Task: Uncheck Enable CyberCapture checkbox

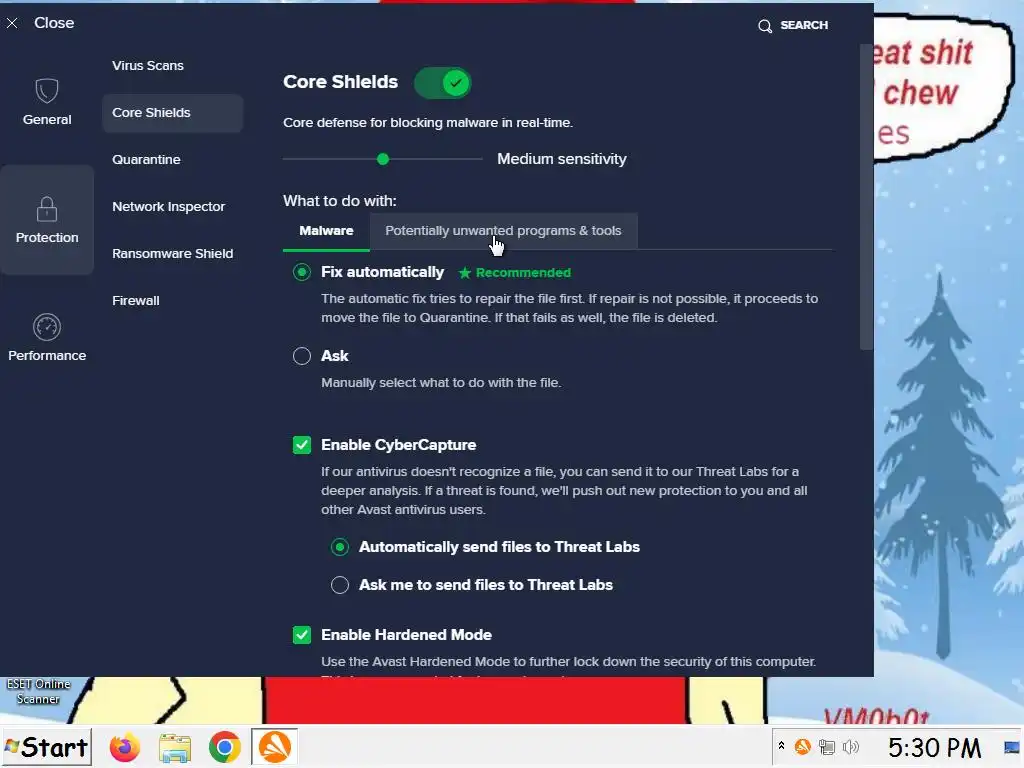Action: 302,445
